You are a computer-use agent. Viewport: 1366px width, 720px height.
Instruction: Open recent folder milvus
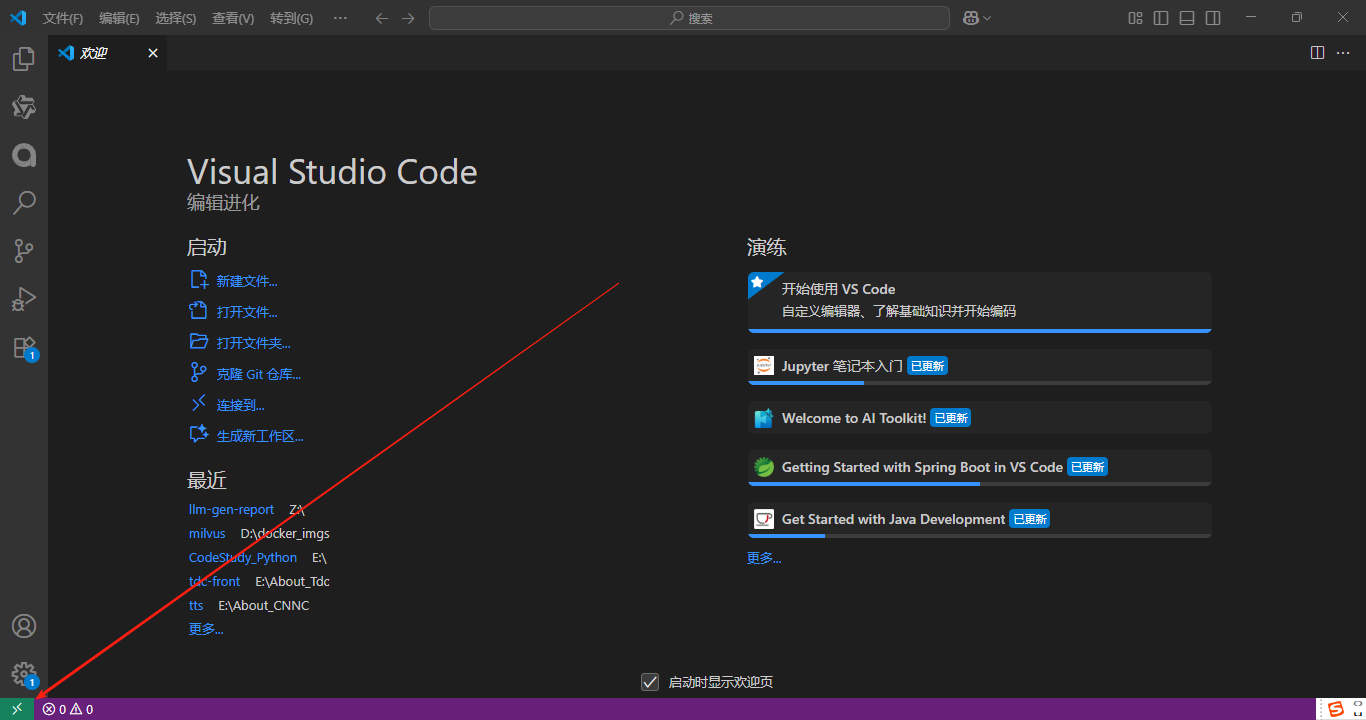click(x=207, y=534)
